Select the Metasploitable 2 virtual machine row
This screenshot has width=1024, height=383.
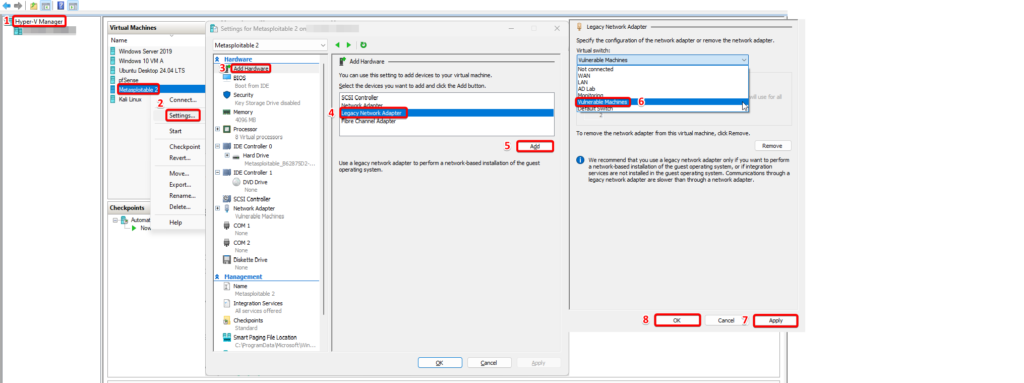(157, 90)
